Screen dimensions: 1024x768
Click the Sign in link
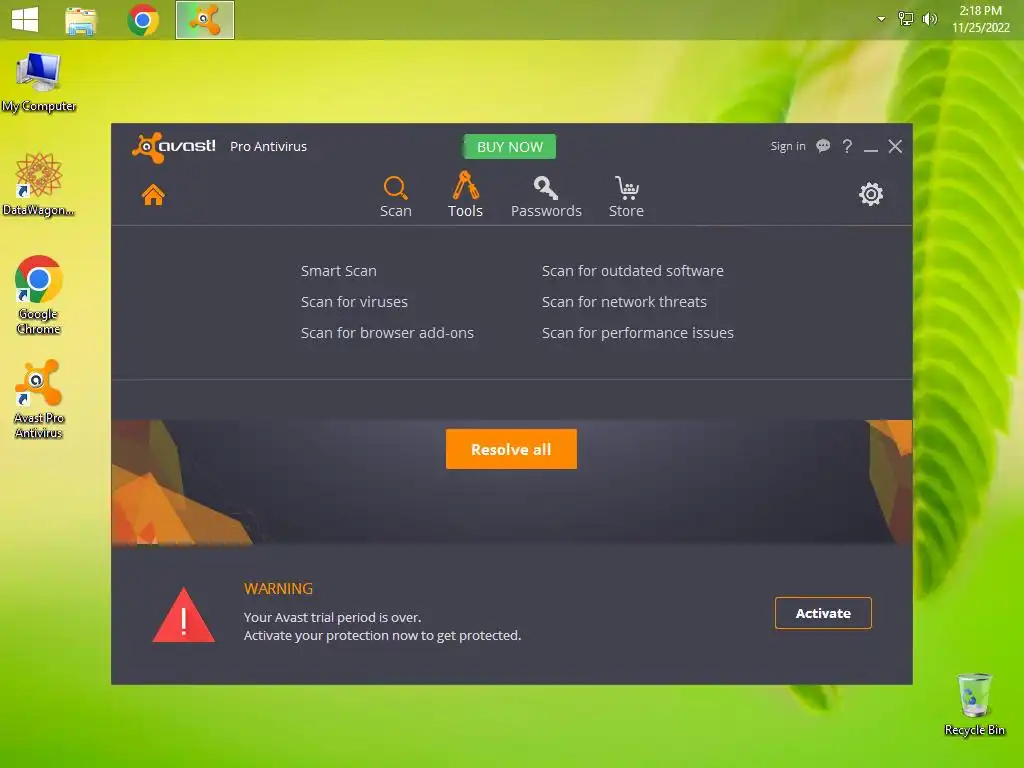pyautogui.click(x=788, y=146)
